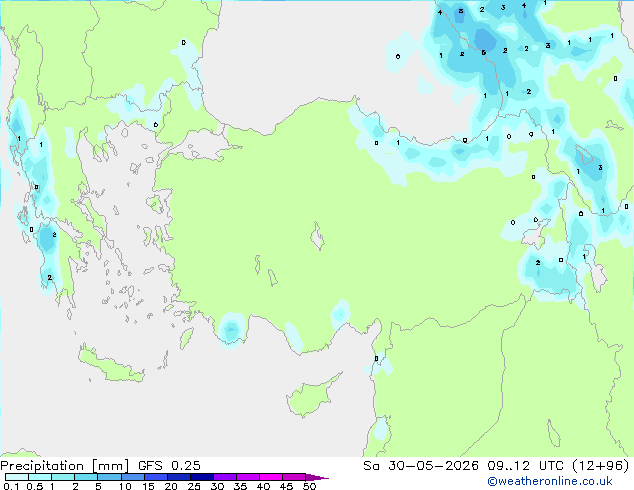
Task: Select the navy legend swatch between 25 and 30
Action: pyautogui.click(x=202, y=477)
